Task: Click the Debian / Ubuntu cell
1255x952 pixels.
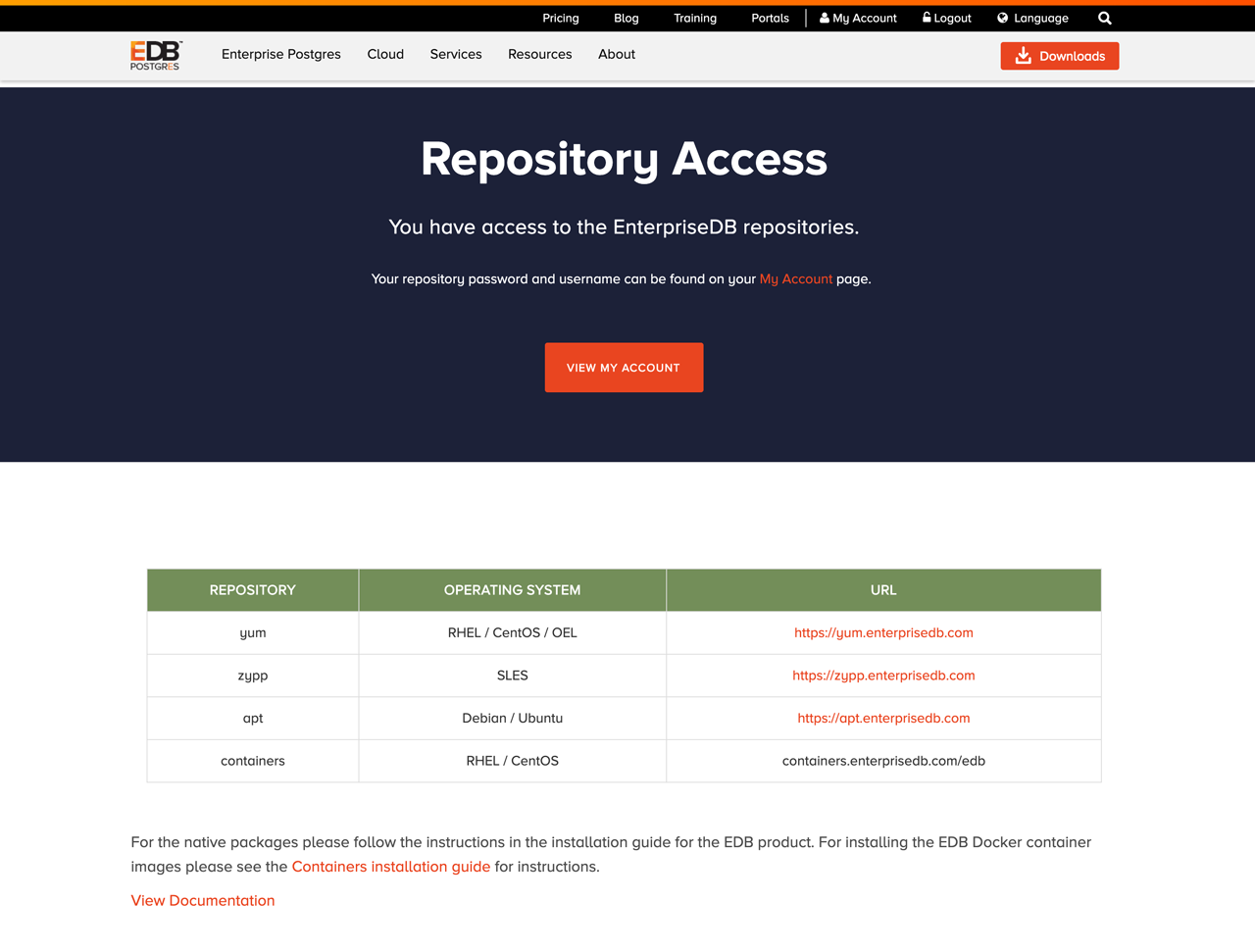Action: 513,719
